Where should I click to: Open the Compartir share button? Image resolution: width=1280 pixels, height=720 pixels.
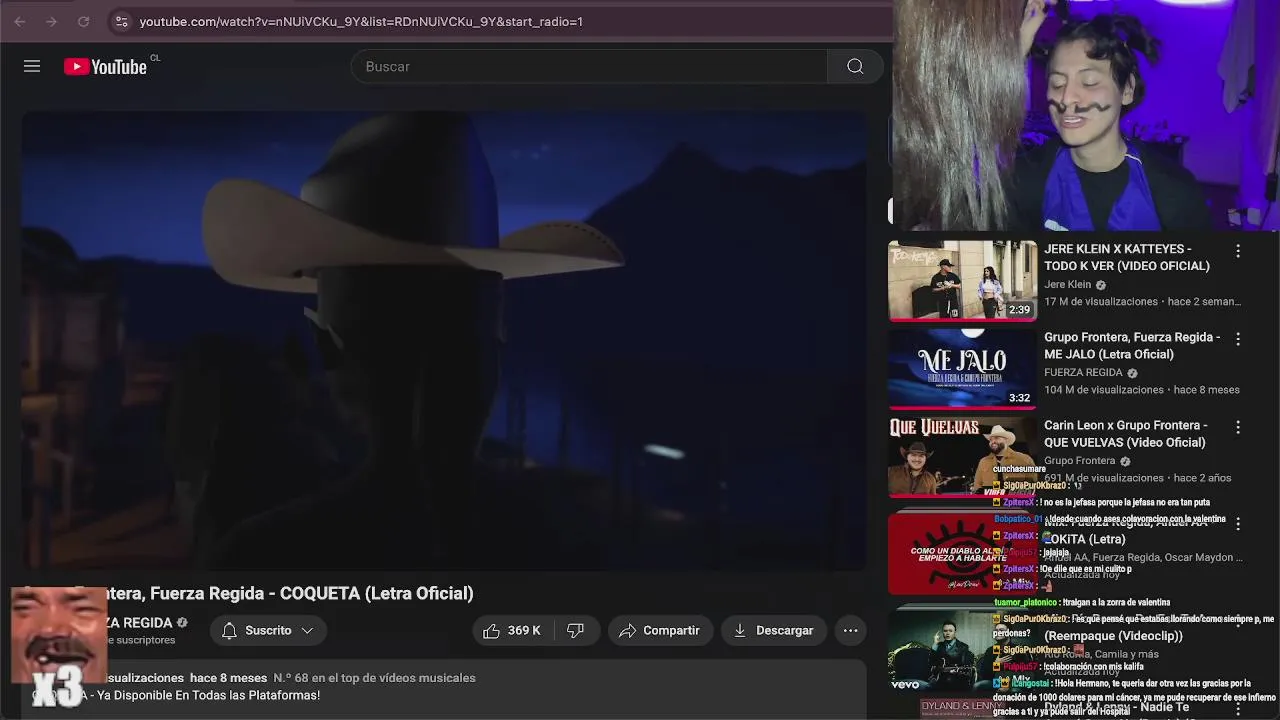coord(660,630)
